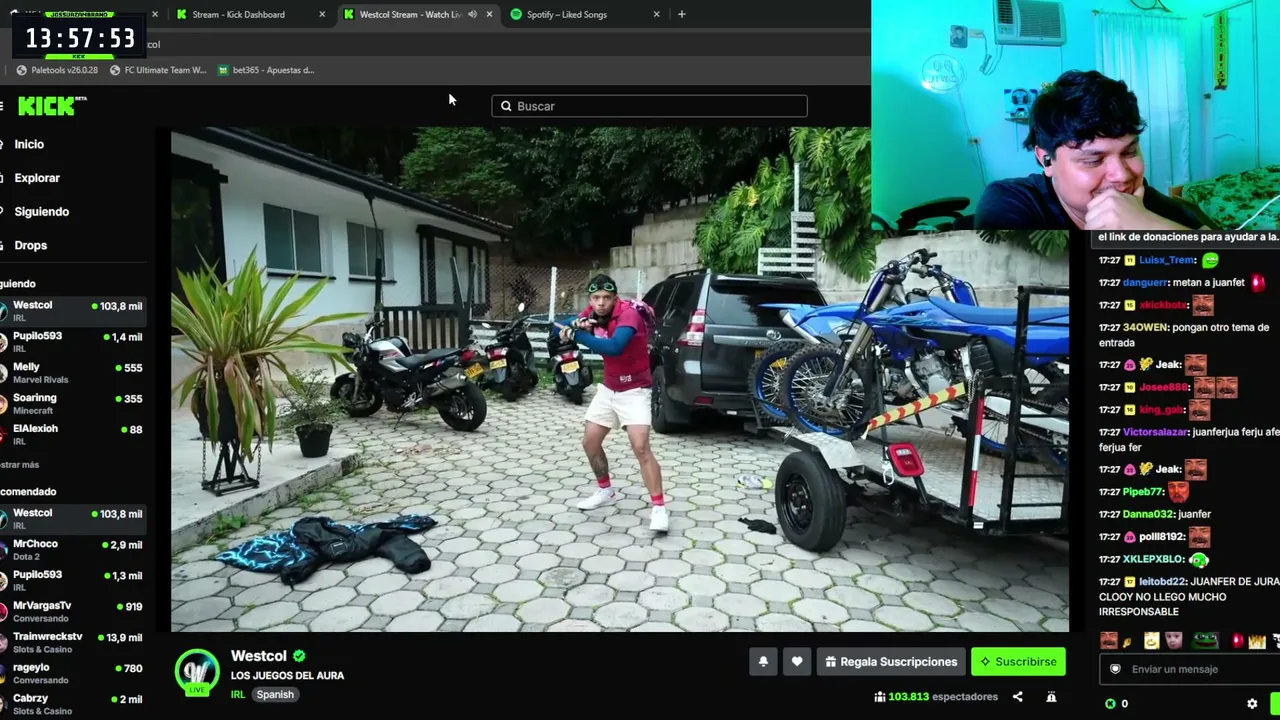Open MrVargasTv's Conversando channel

point(74,611)
